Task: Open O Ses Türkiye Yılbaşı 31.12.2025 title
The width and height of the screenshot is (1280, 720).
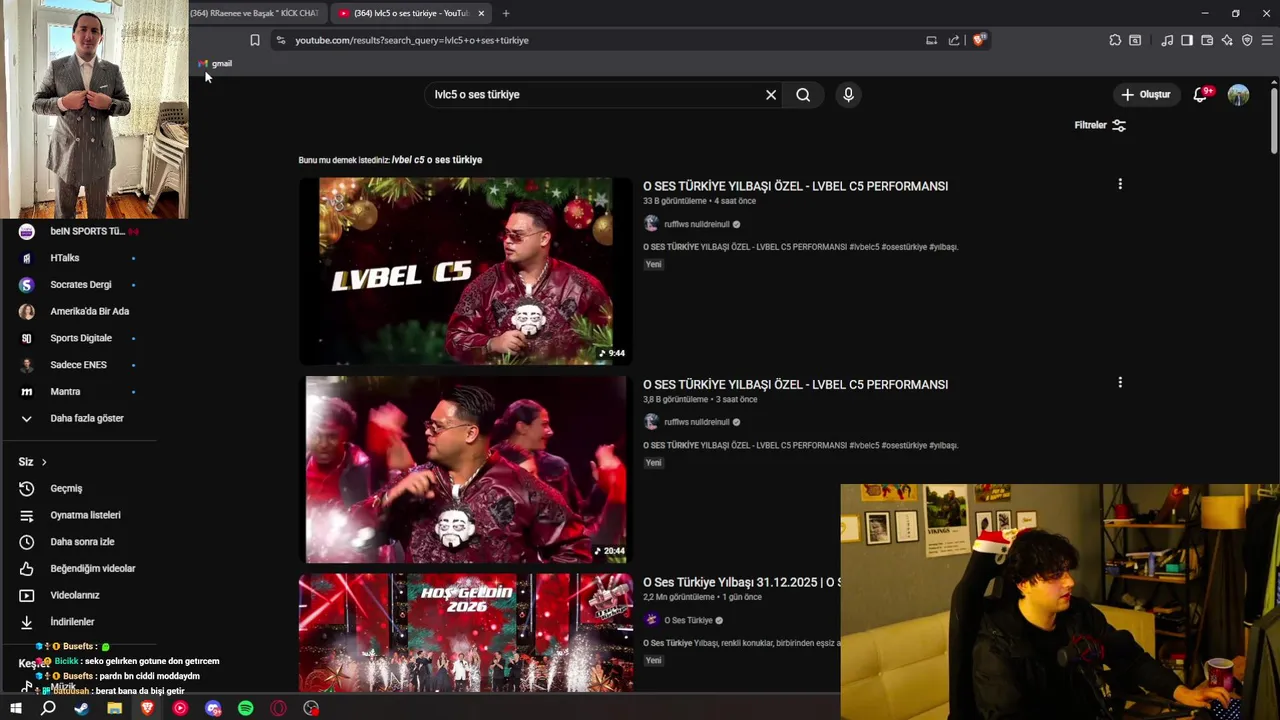Action: click(741, 582)
